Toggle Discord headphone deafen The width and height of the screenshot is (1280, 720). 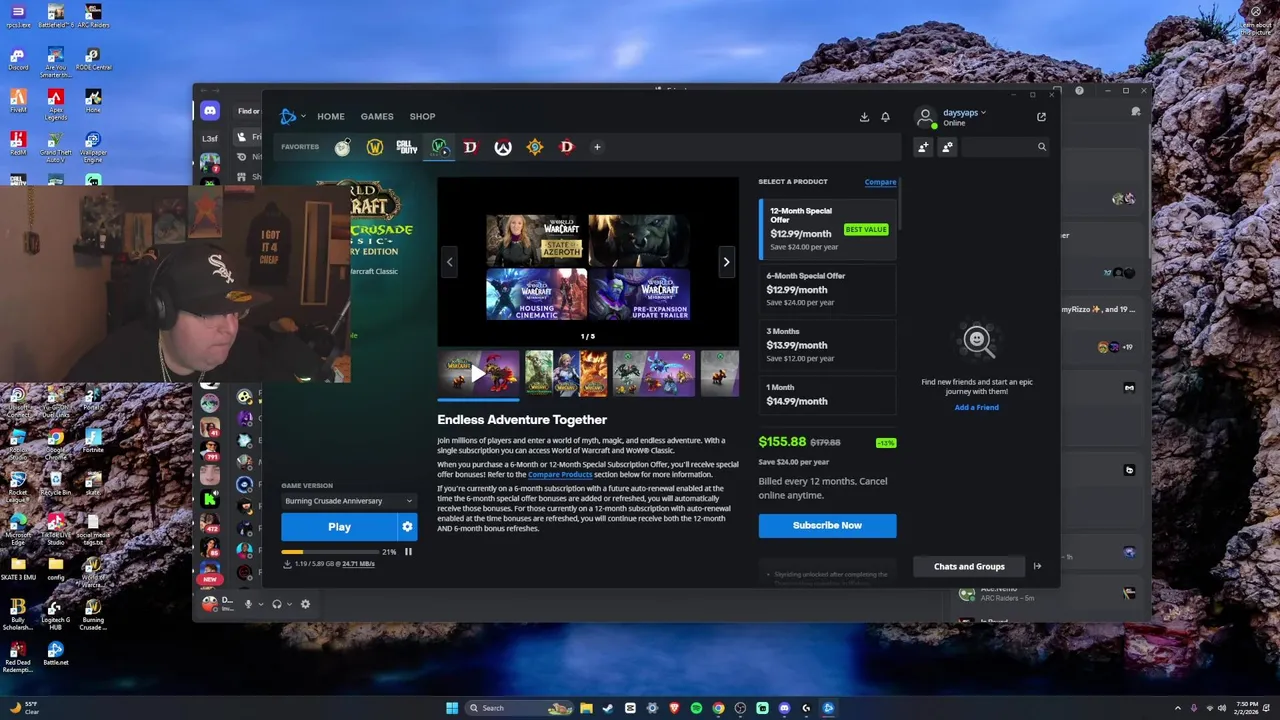(277, 604)
